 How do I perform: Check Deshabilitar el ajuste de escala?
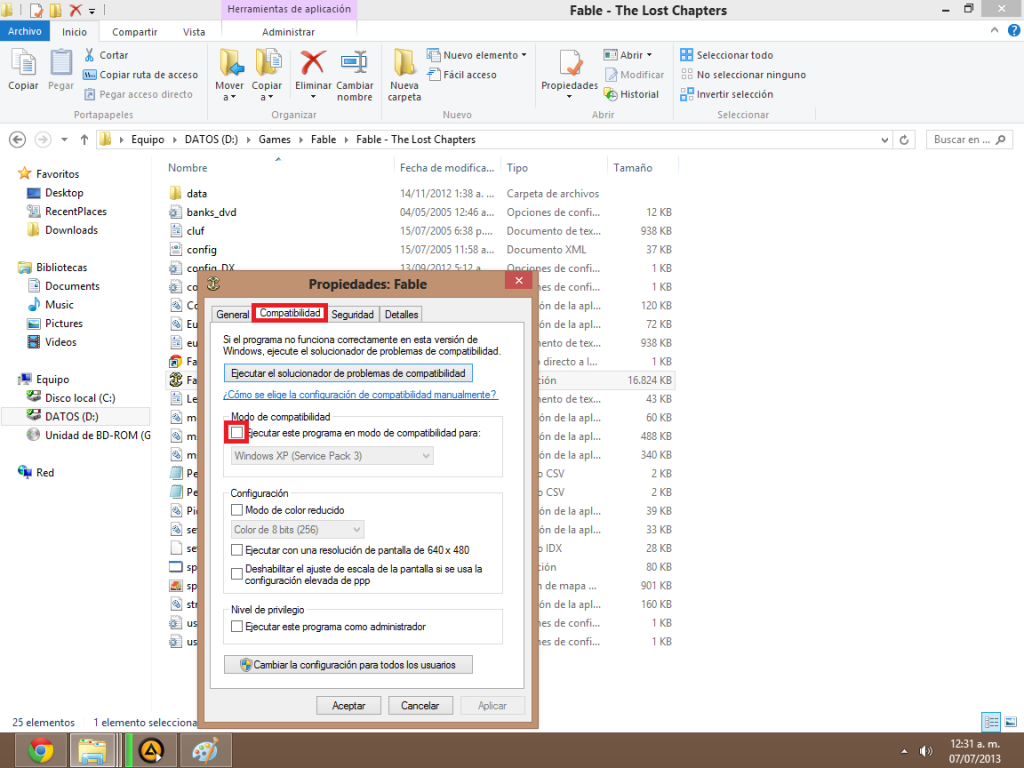pyautogui.click(x=237, y=574)
